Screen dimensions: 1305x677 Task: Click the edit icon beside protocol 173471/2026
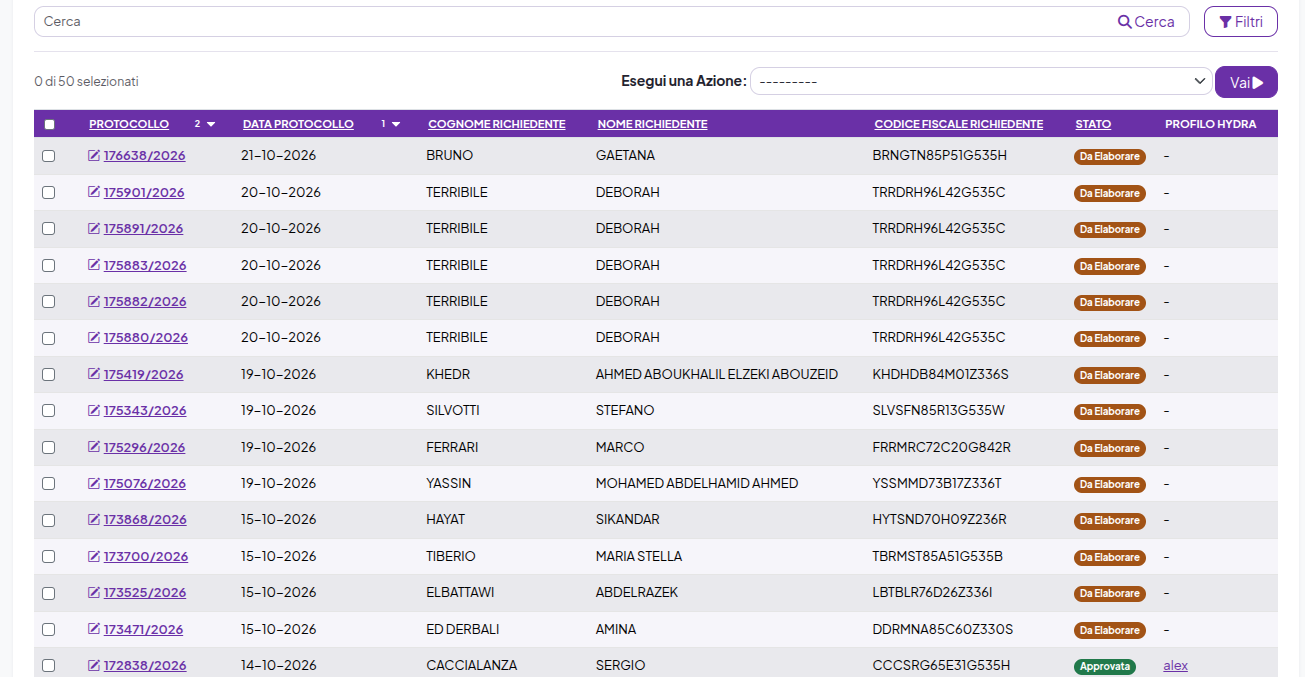94,629
